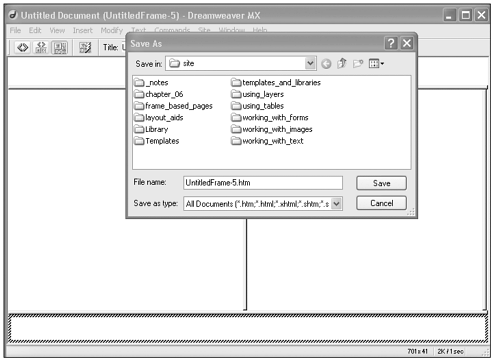This screenshot has width=495, height=361.
Task: Open the templates_and_libraries folder
Action: click(276, 82)
